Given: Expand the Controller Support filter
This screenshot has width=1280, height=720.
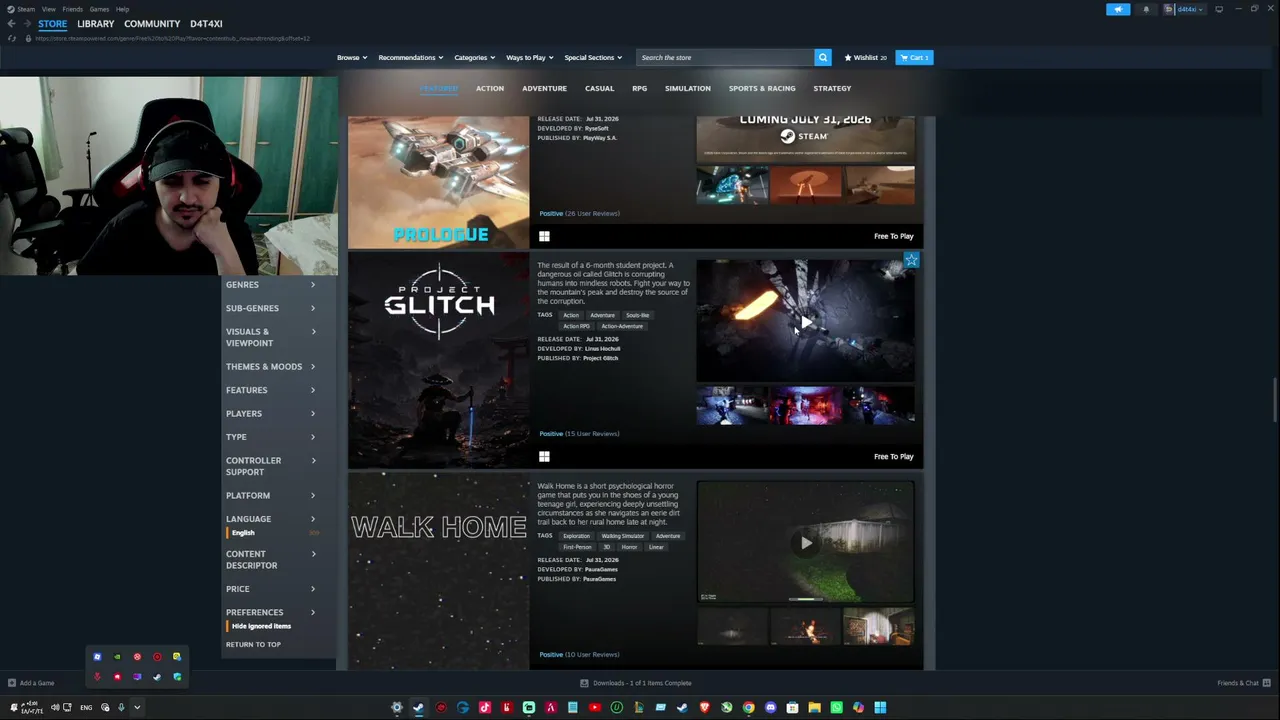Looking at the screenshot, I should pyautogui.click(x=271, y=466).
